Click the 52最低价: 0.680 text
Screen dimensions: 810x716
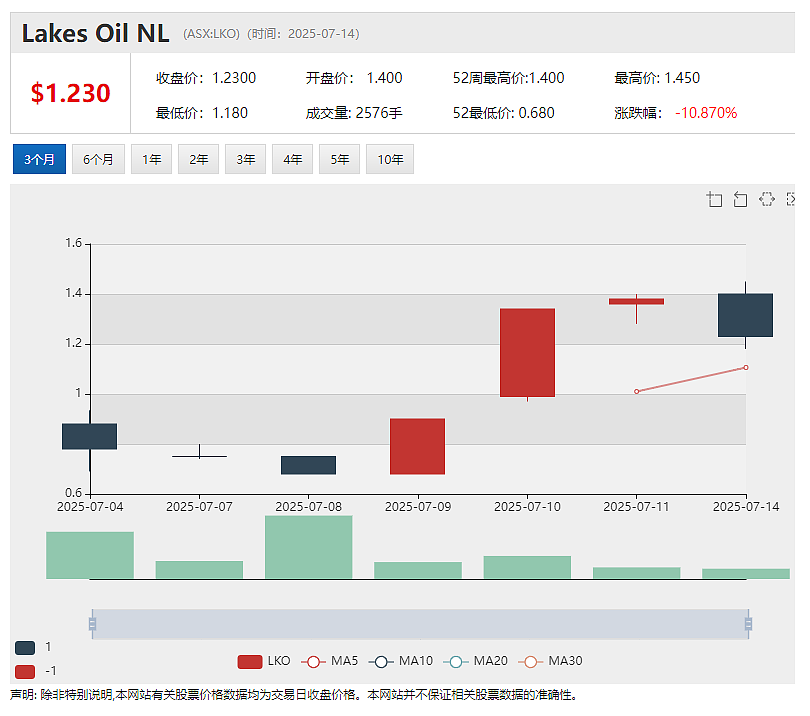pos(504,113)
